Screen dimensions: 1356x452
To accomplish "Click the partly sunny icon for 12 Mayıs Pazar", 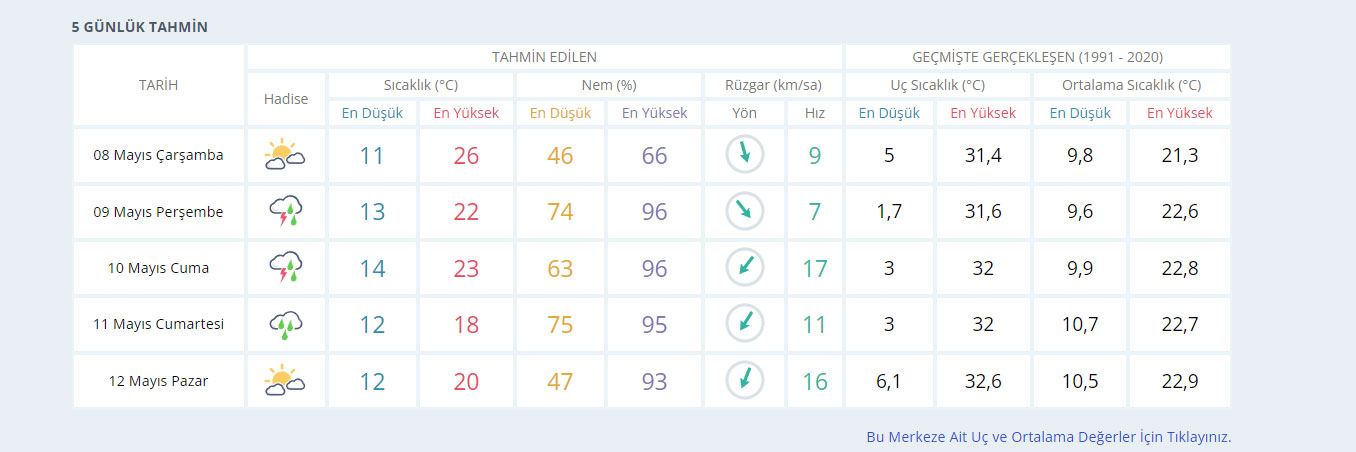I will point(285,381).
